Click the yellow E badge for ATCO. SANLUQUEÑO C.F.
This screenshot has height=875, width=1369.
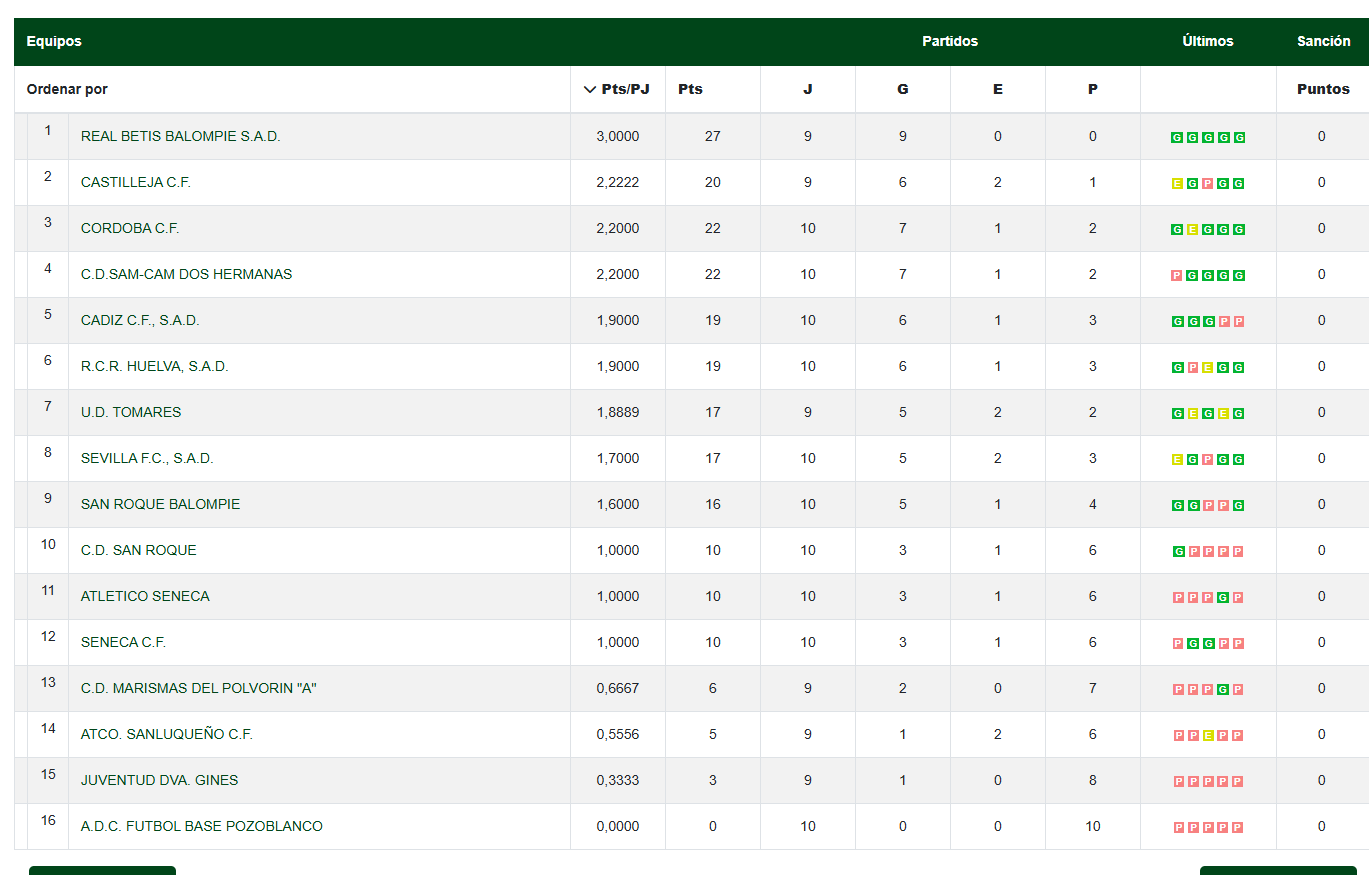(1208, 736)
